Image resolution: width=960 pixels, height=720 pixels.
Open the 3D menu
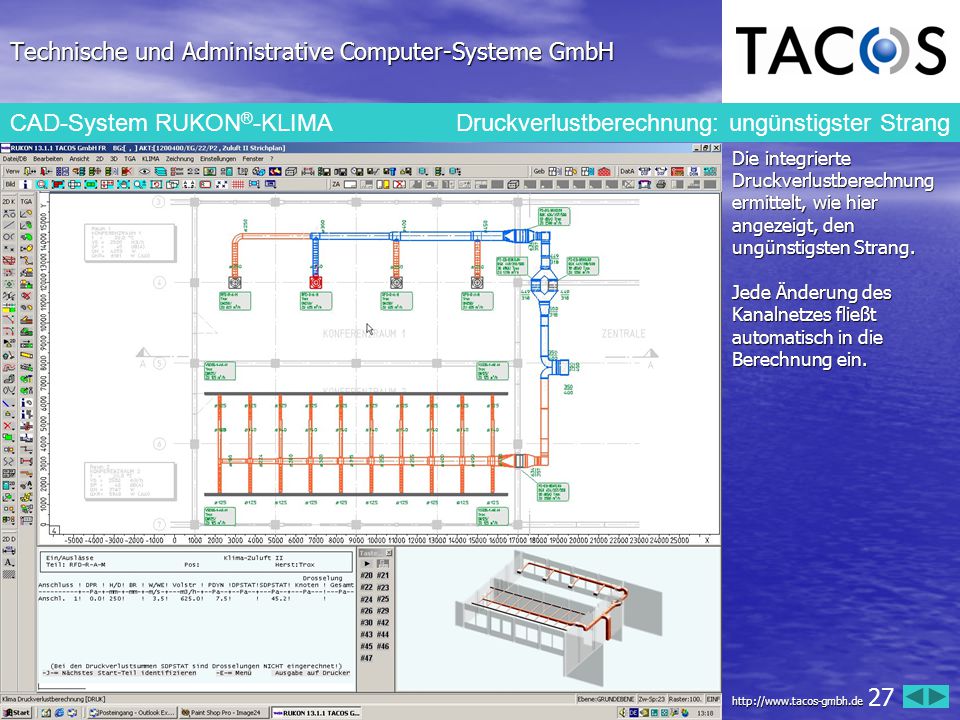point(114,159)
